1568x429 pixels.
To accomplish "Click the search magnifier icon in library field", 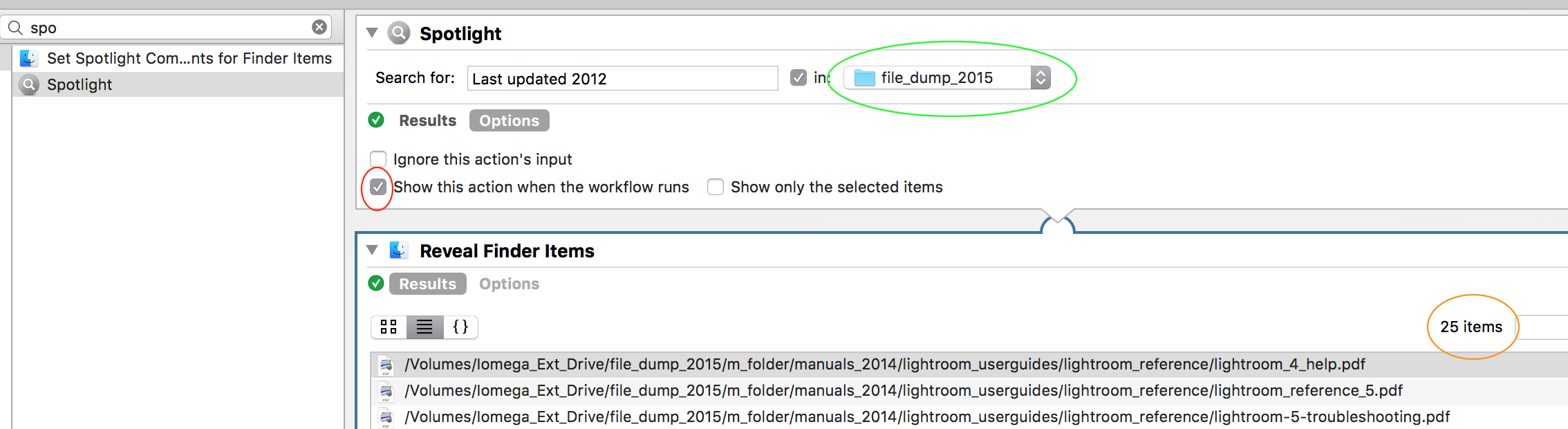I will pos(15,28).
